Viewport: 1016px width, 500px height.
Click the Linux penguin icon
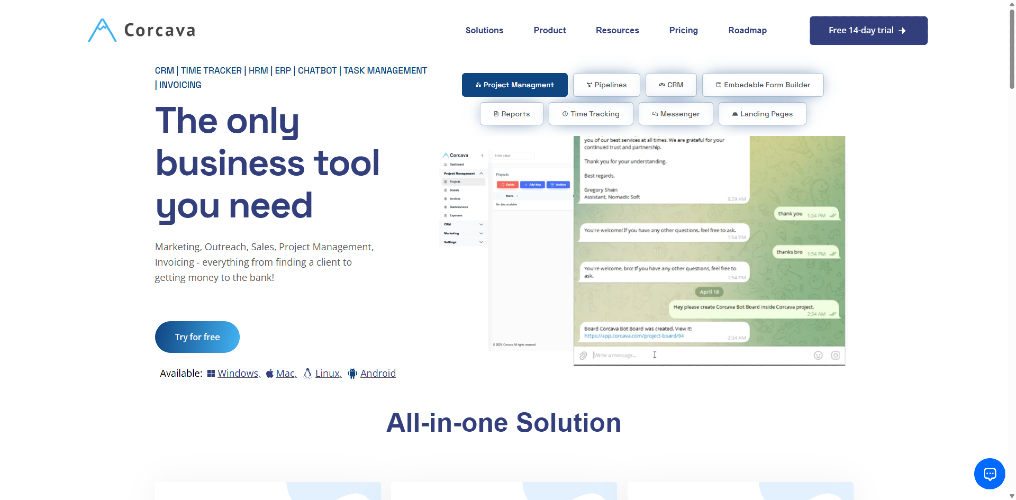coord(308,374)
